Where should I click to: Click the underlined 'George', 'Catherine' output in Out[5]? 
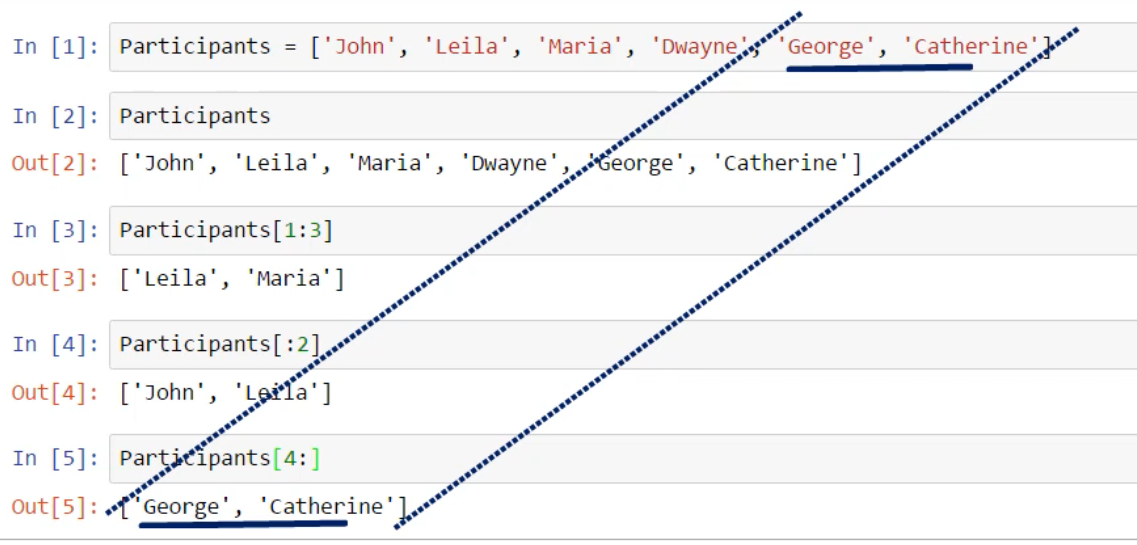tap(265, 507)
